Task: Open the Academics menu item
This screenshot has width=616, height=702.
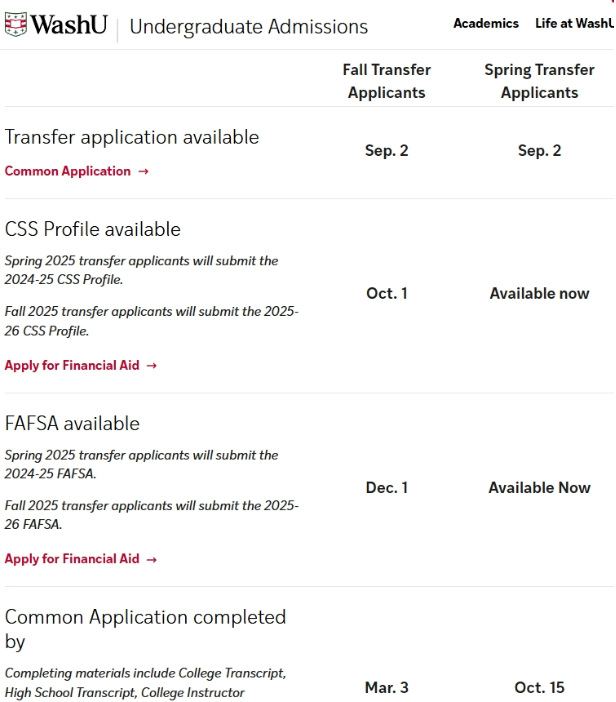Action: pos(486,23)
